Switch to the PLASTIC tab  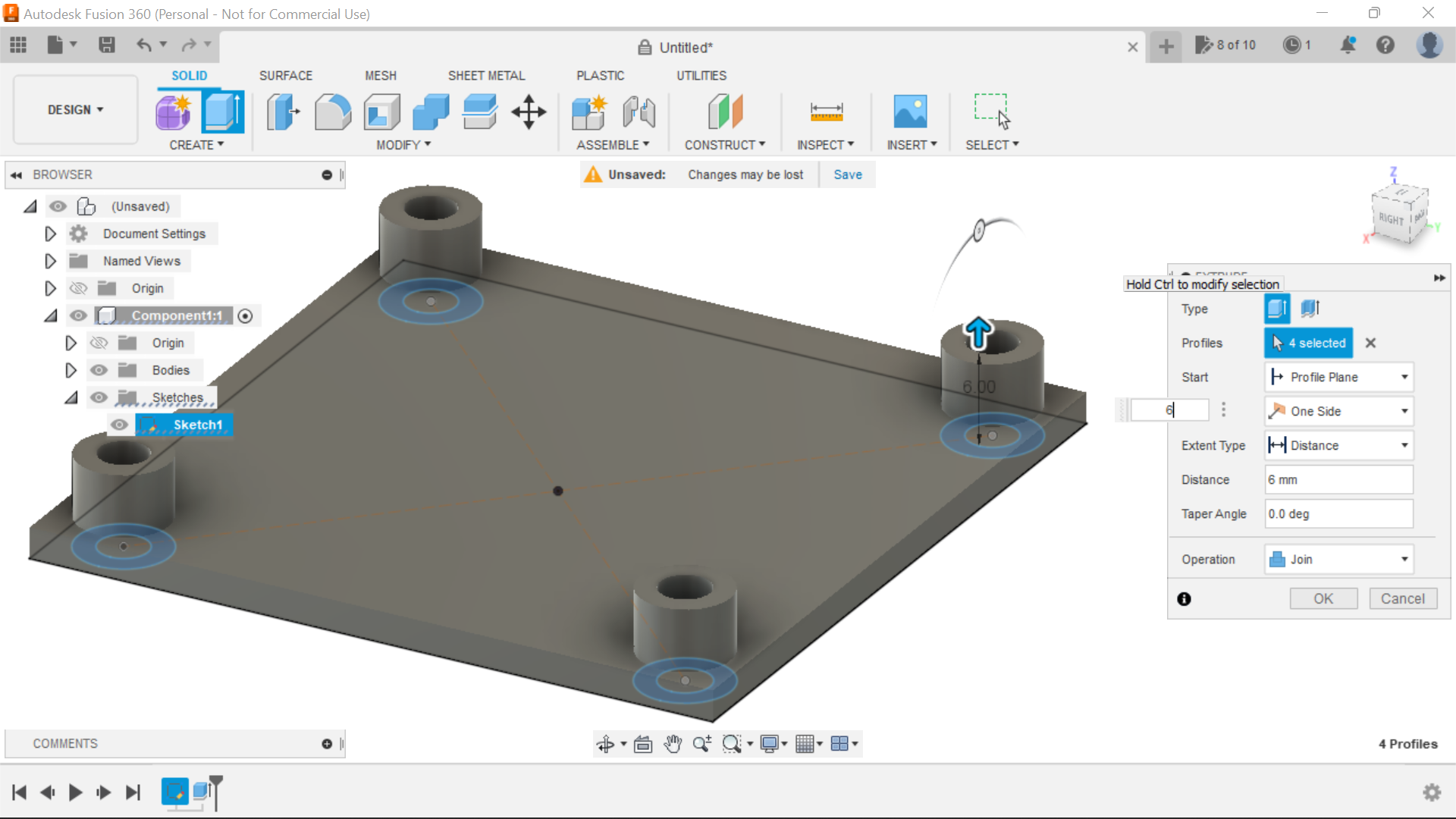(x=601, y=76)
